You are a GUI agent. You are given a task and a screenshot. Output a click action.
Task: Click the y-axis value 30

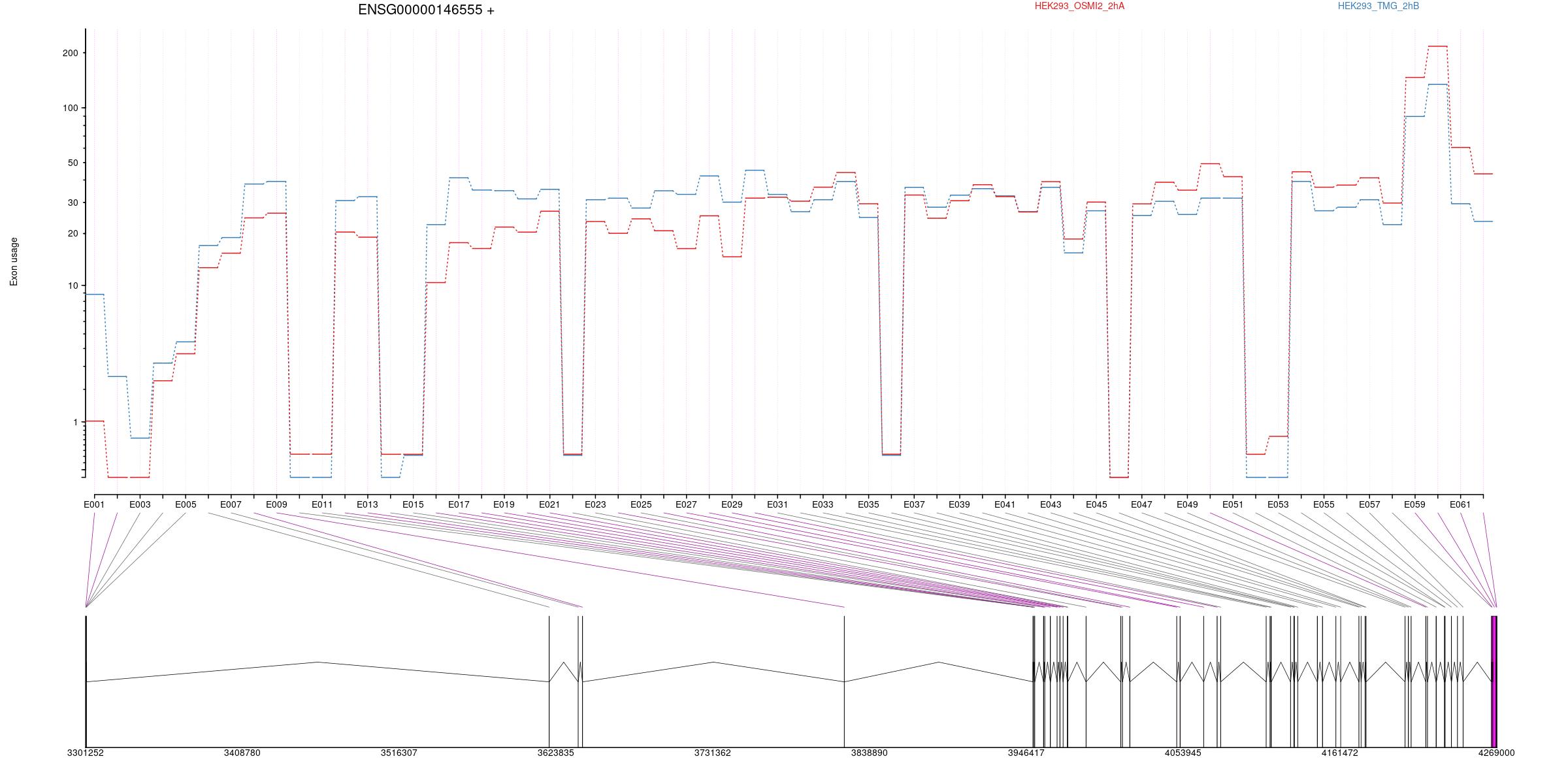(73, 203)
